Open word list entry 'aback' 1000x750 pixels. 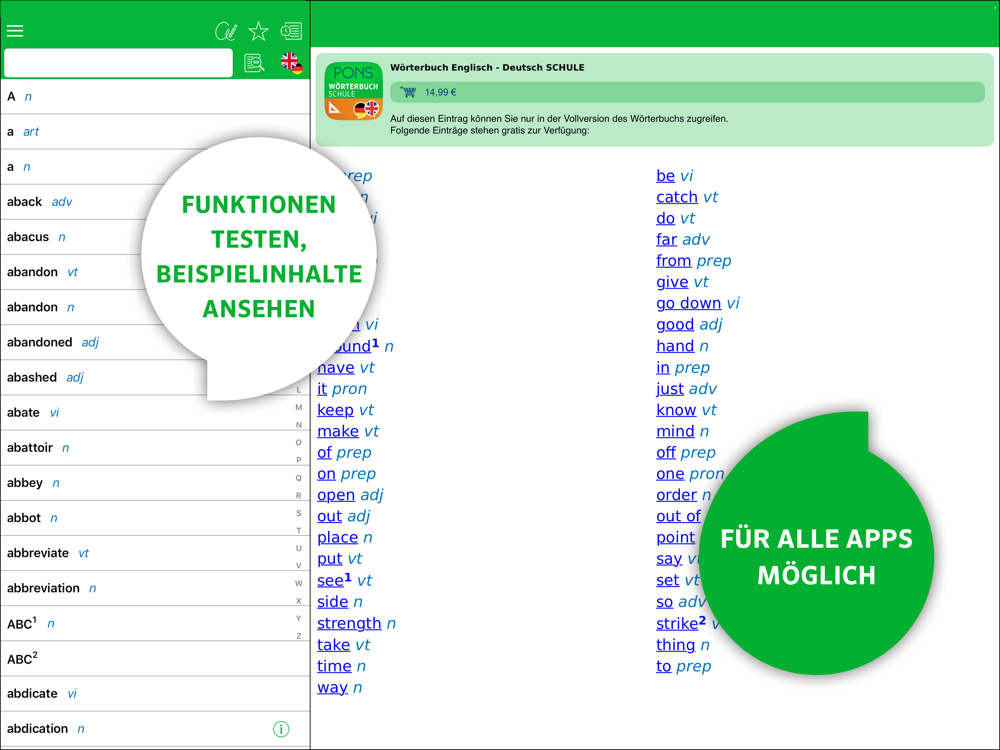coord(77,202)
